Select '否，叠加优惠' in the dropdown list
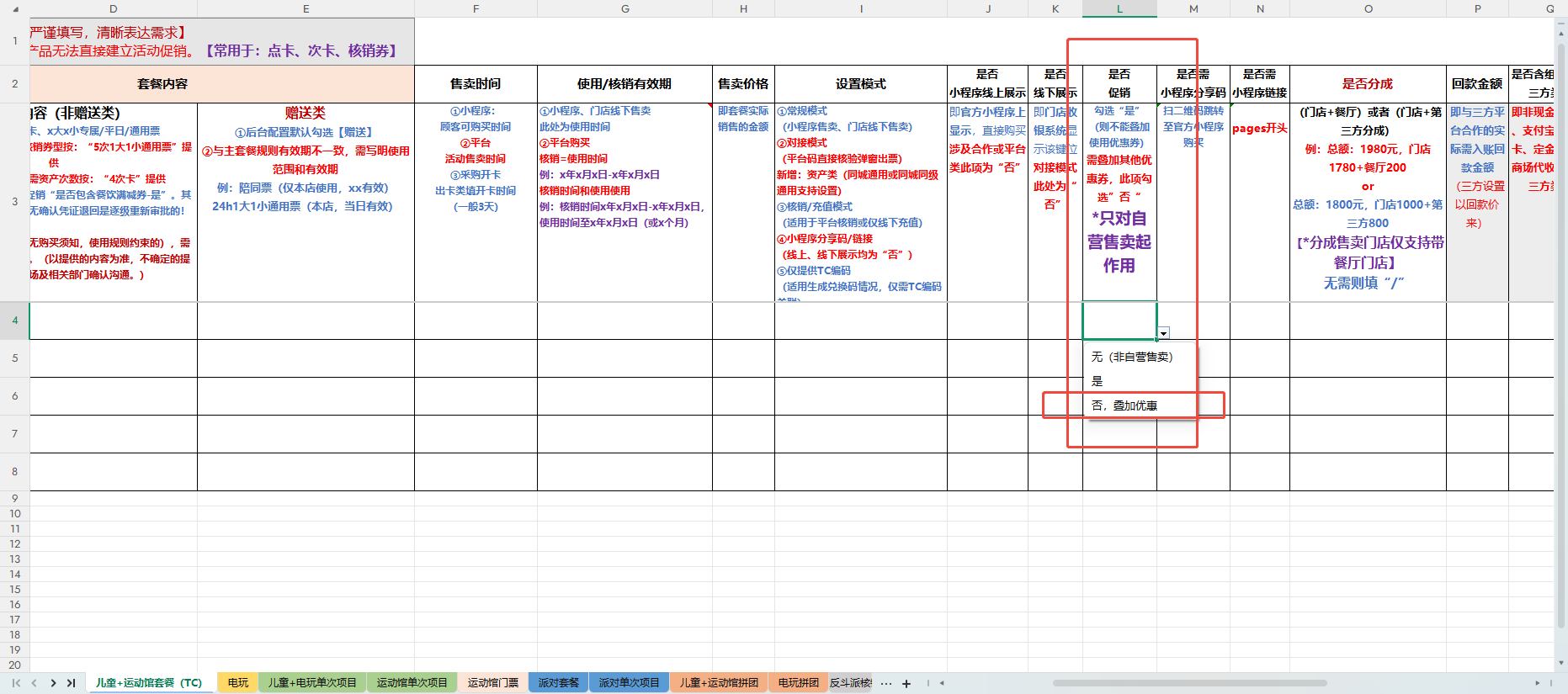Screen dimensions: 1568x694 (1124, 405)
